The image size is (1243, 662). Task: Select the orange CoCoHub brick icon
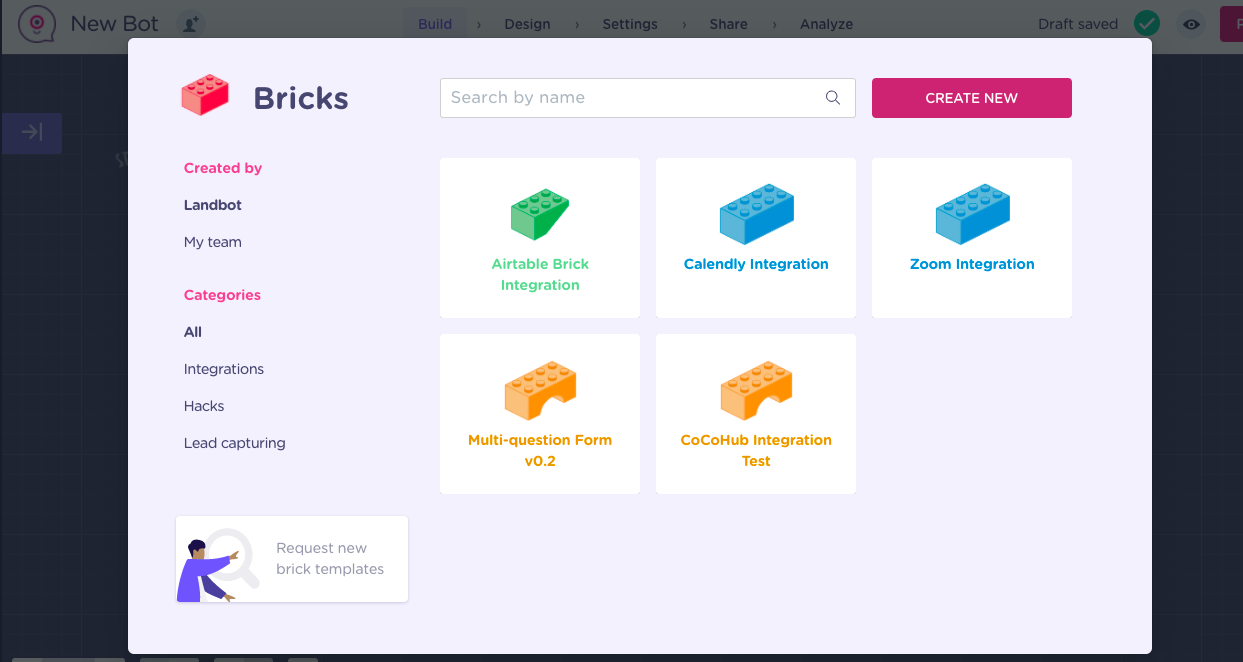click(x=756, y=390)
